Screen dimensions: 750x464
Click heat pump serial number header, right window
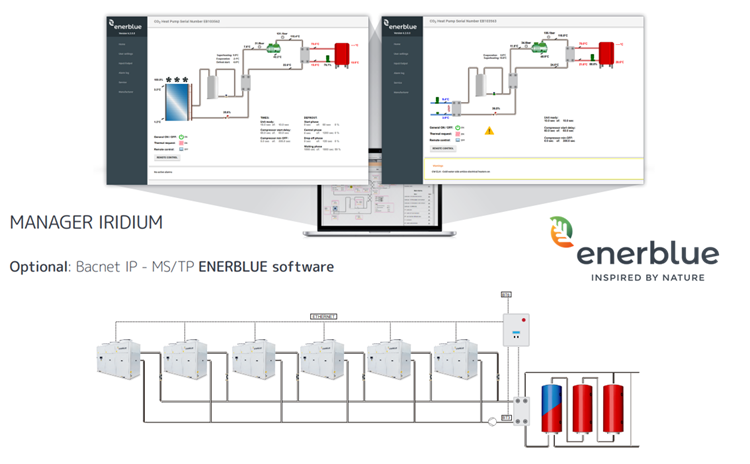click(463, 21)
